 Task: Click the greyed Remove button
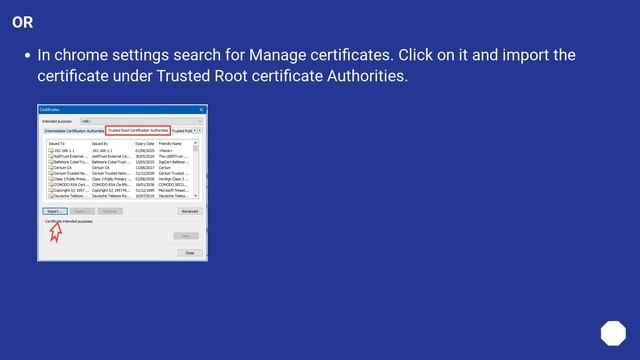coord(110,211)
